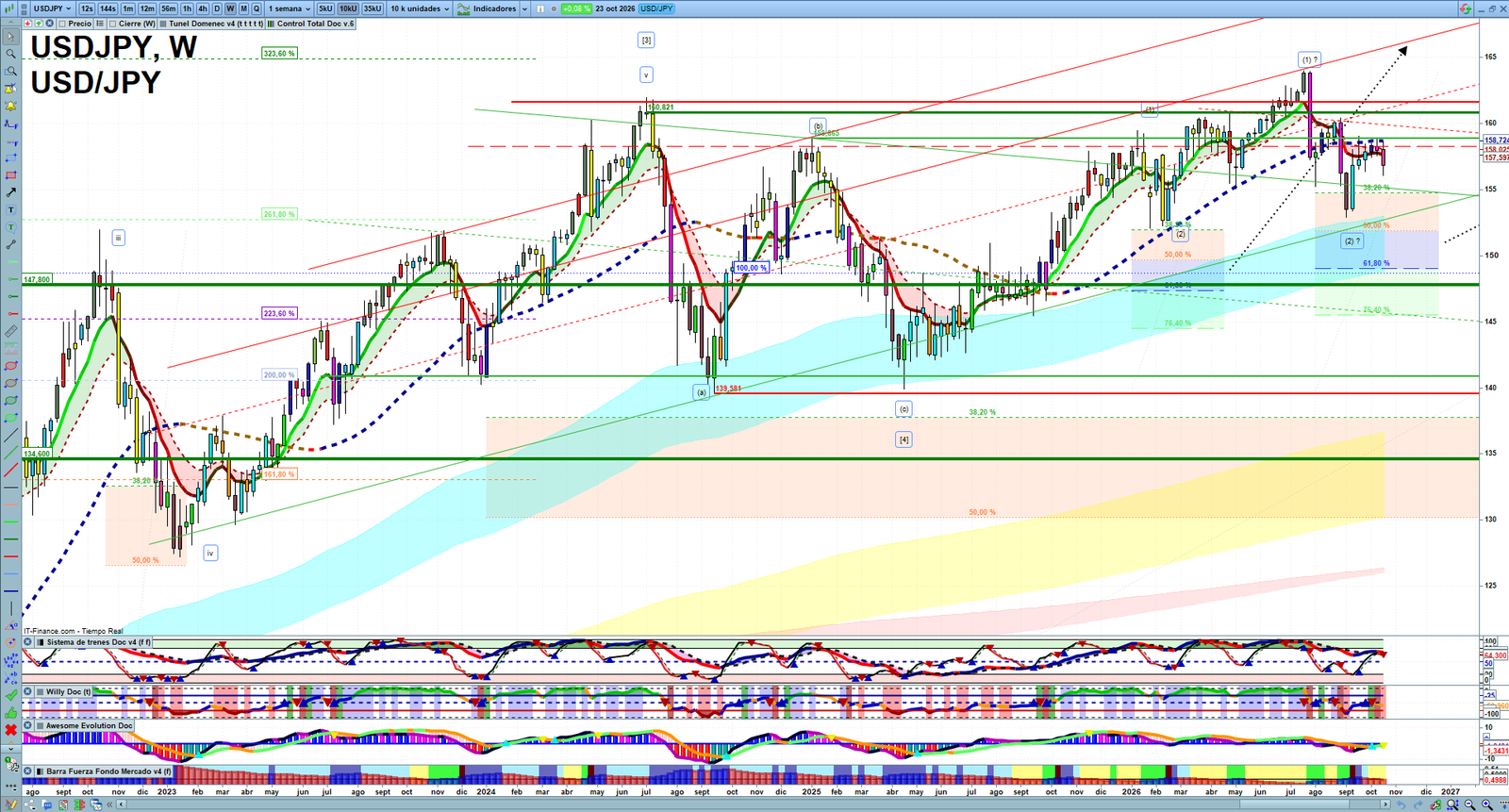Select the 5kU history button
The height and width of the screenshot is (812, 1509).
(325, 8)
